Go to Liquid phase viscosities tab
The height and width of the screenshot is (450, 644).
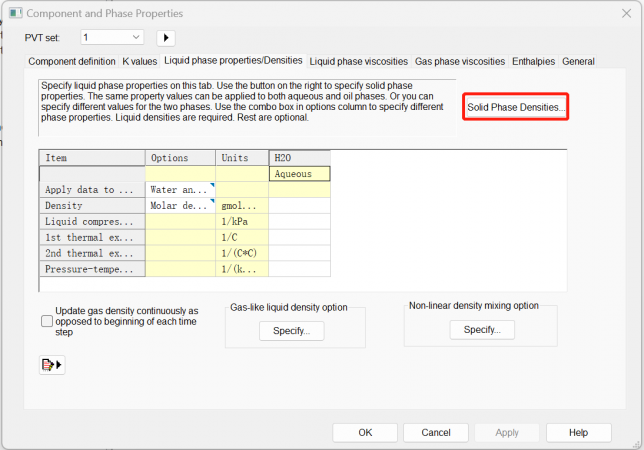359,61
